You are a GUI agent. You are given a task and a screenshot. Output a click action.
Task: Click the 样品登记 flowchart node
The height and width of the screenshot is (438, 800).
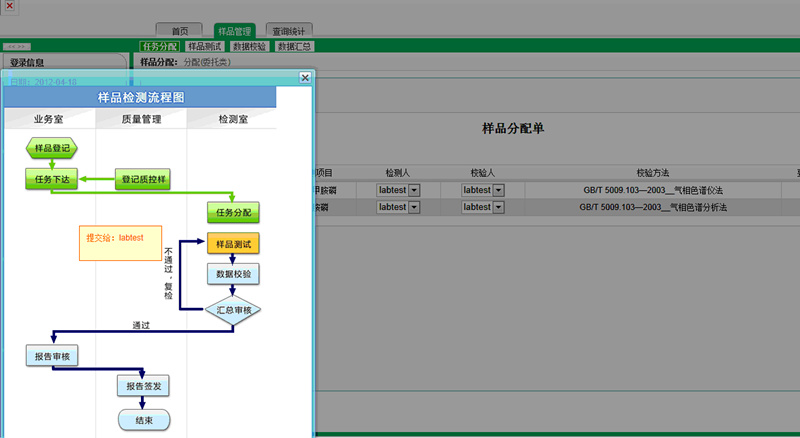point(51,149)
